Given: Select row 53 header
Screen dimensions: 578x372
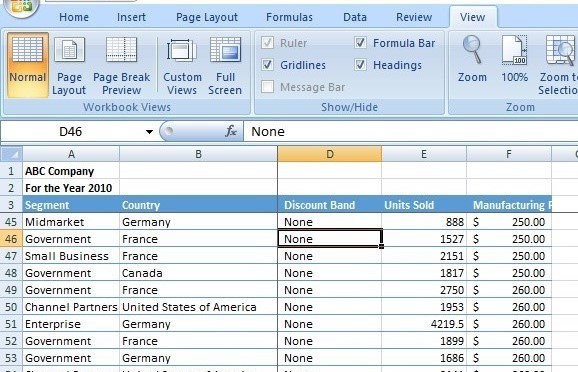Looking at the screenshot, I should pos(11,358).
